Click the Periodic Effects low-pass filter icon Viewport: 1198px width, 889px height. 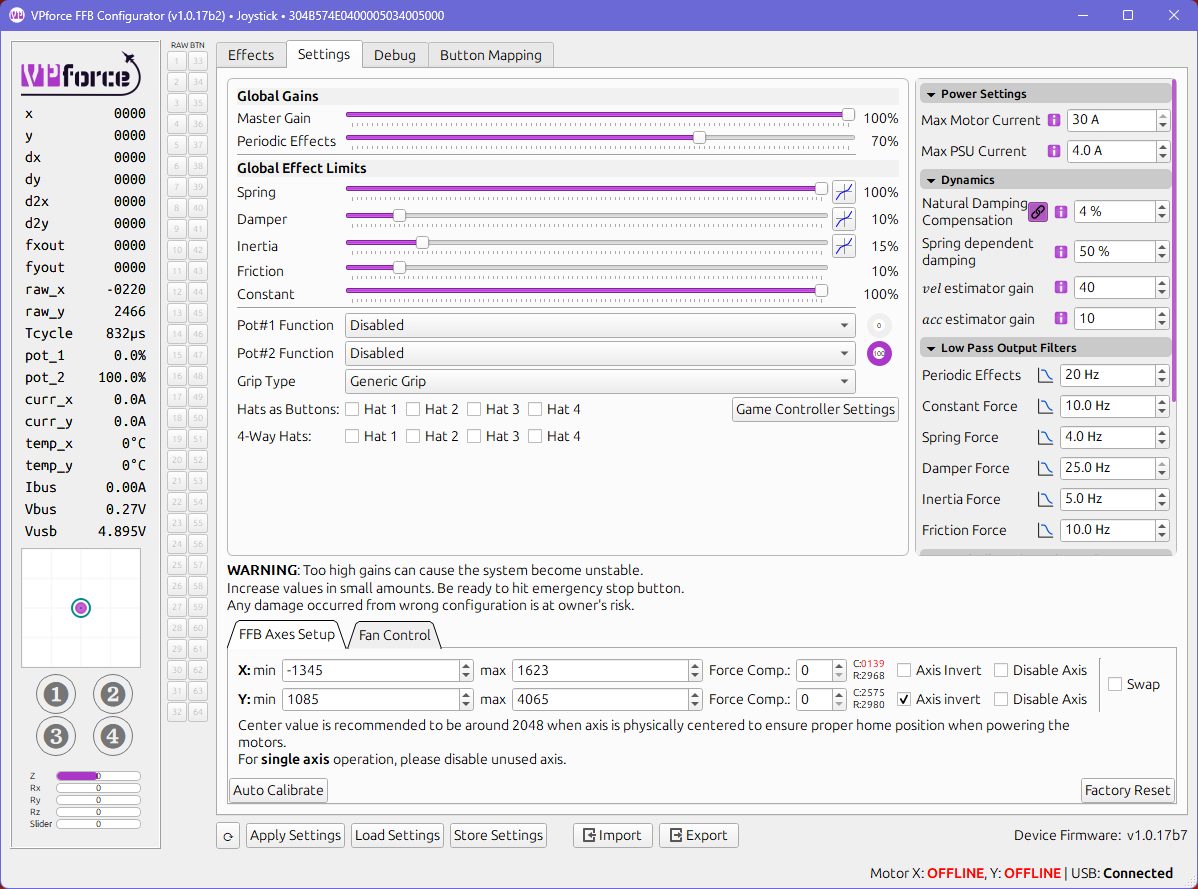pos(1044,375)
